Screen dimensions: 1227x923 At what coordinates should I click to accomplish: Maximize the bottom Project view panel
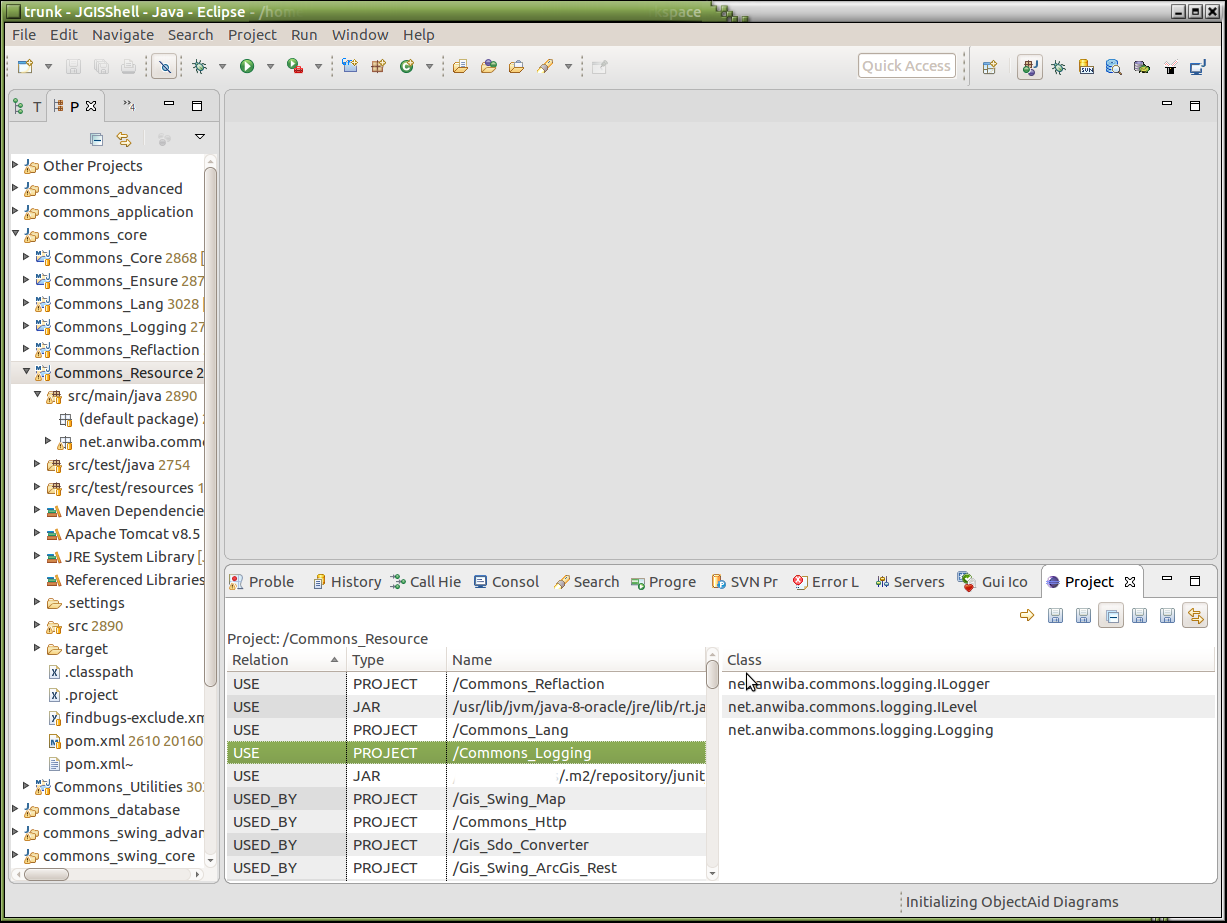click(1194, 581)
